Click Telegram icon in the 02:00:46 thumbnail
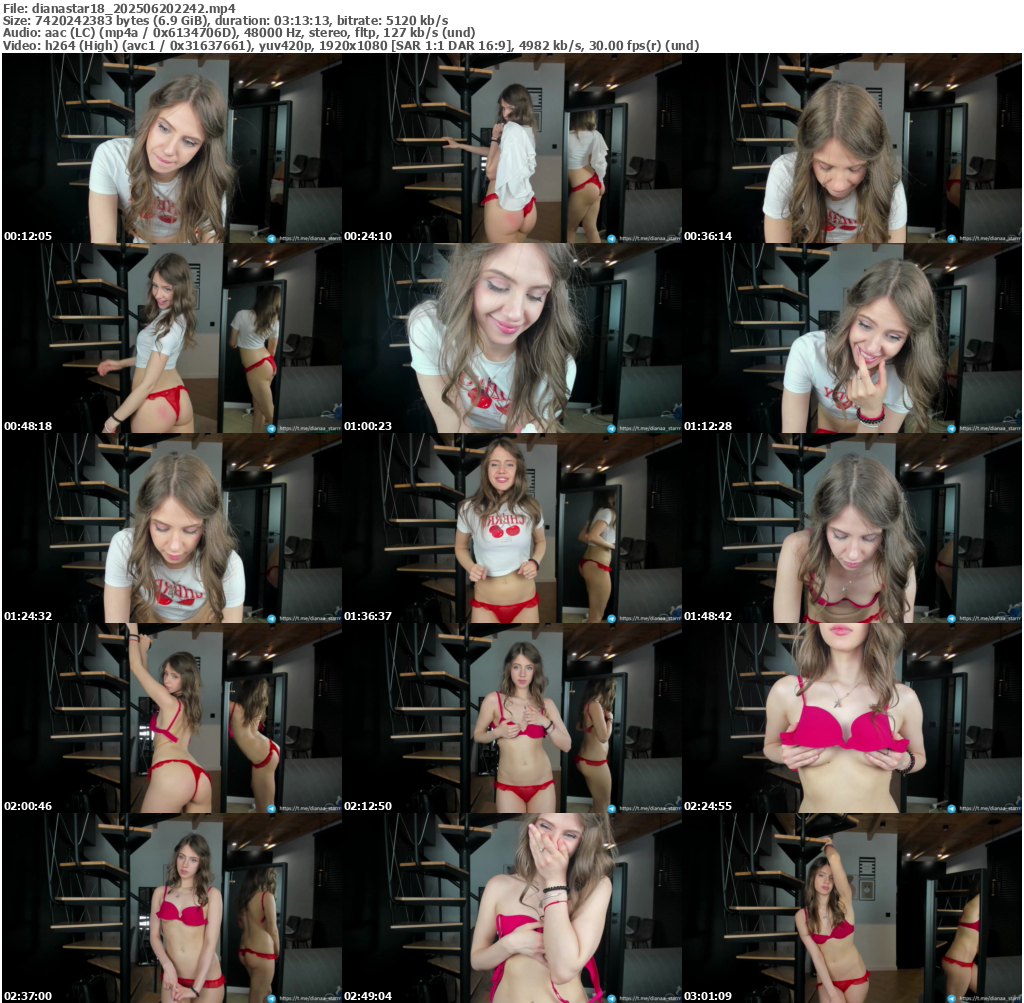1024x1003 pixels. 271,808
